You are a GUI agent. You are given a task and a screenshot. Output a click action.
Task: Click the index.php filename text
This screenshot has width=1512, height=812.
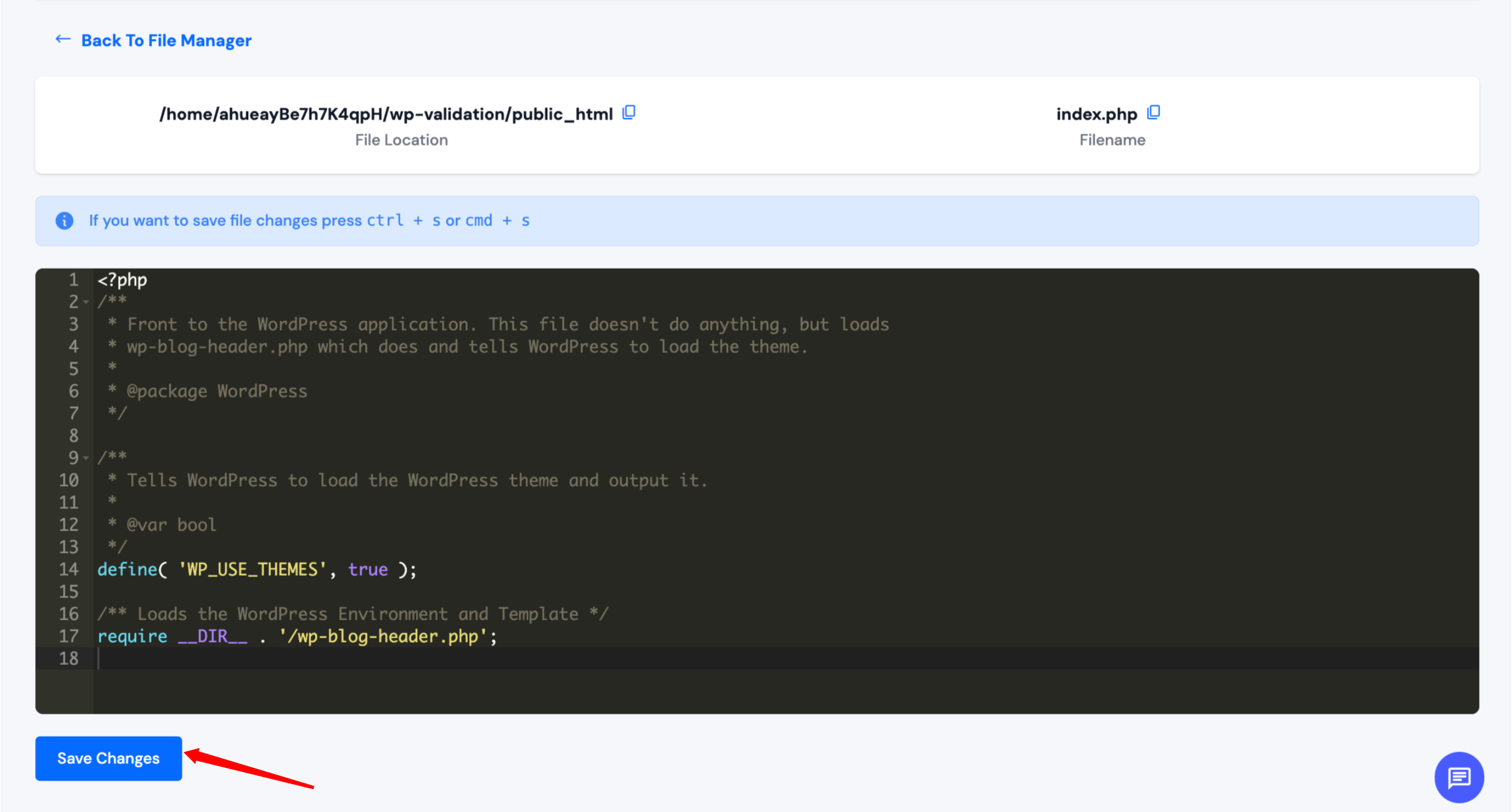coord(1096,114)
